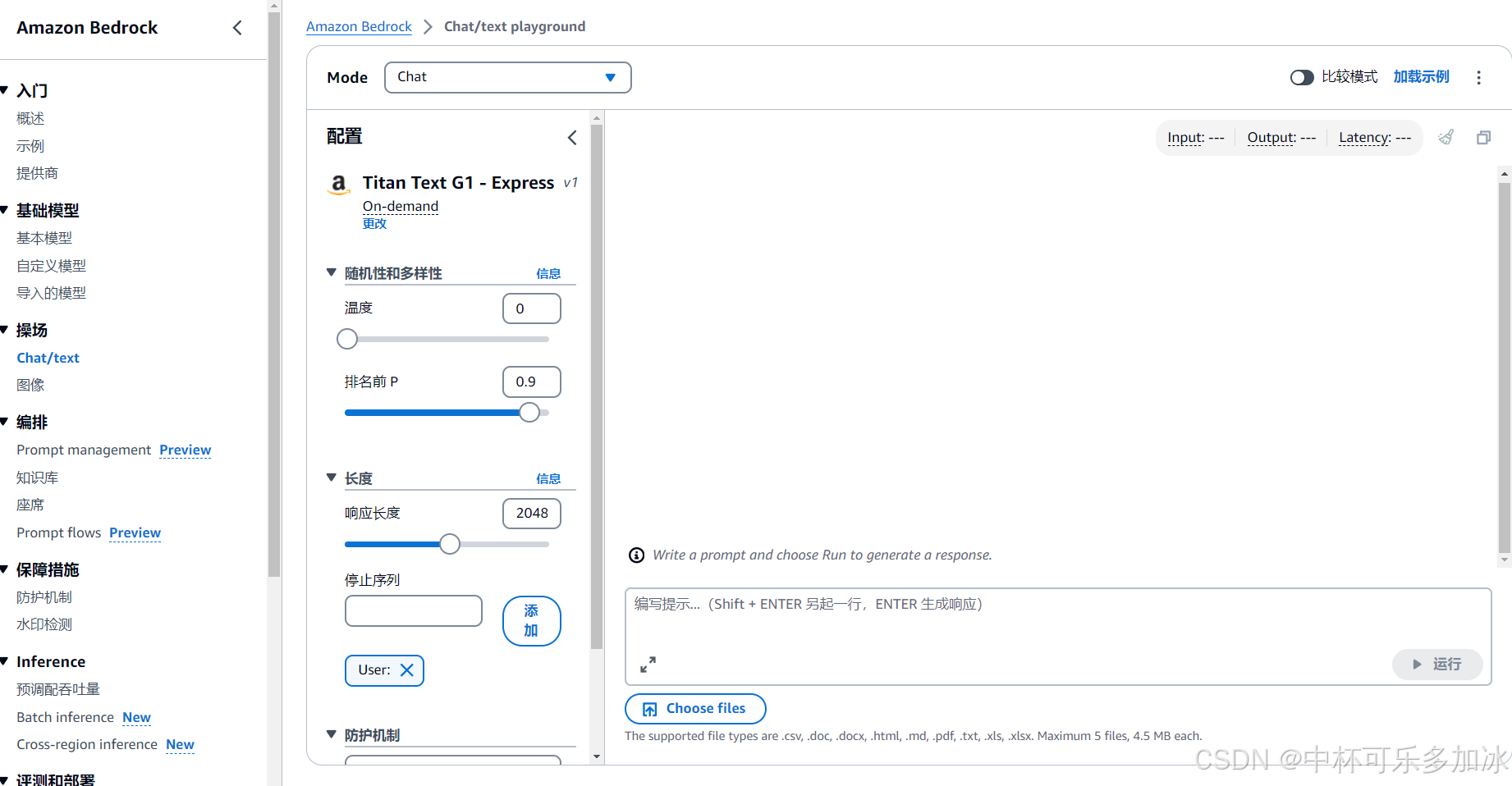Image resolution: width=1512 pixels, height=786 pixels.
Task: Collapse the 保障措施 sidebar group
Action: [4, 569]
